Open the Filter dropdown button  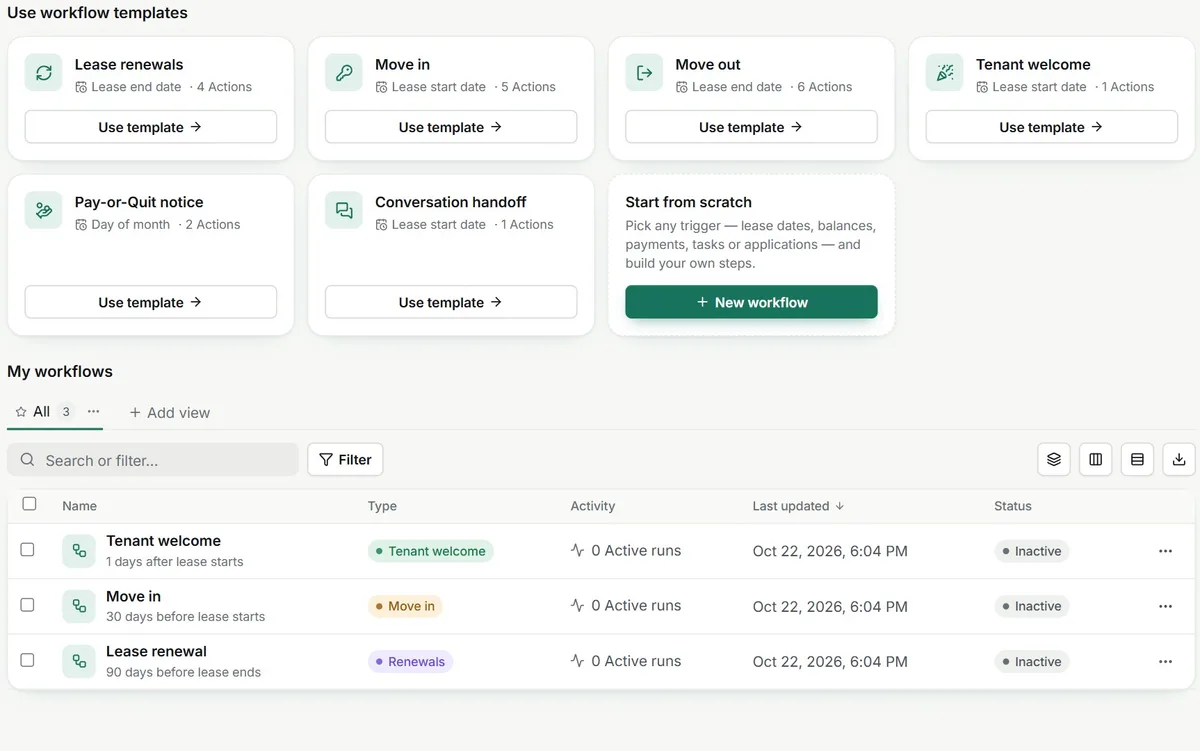click(345, 459)
